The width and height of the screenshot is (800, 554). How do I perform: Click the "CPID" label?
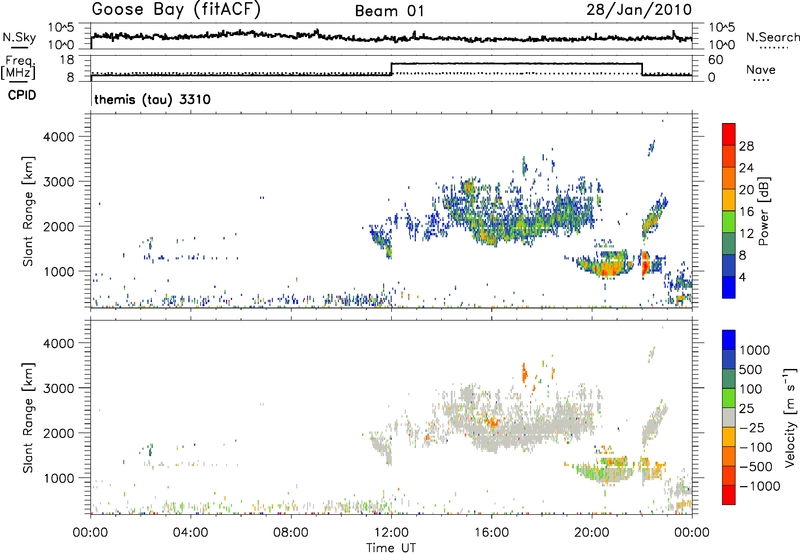22,95
